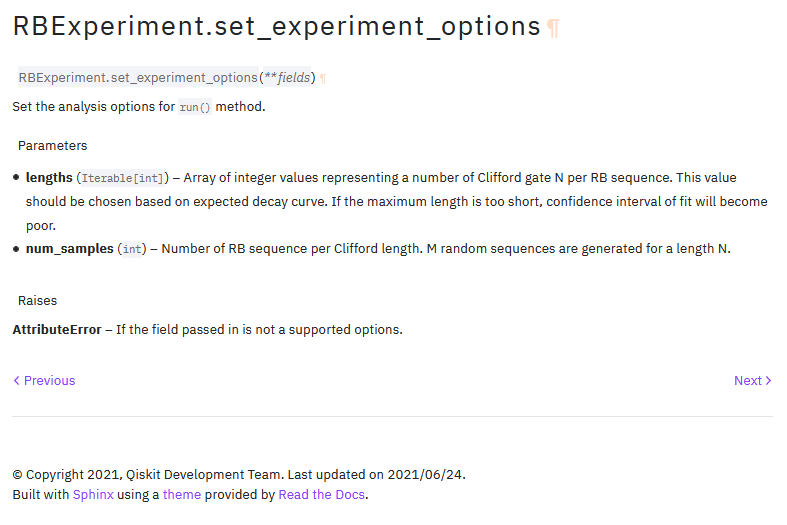Click the AttributeError exception name
787x525 pixels.
click(x=57, y=330)
